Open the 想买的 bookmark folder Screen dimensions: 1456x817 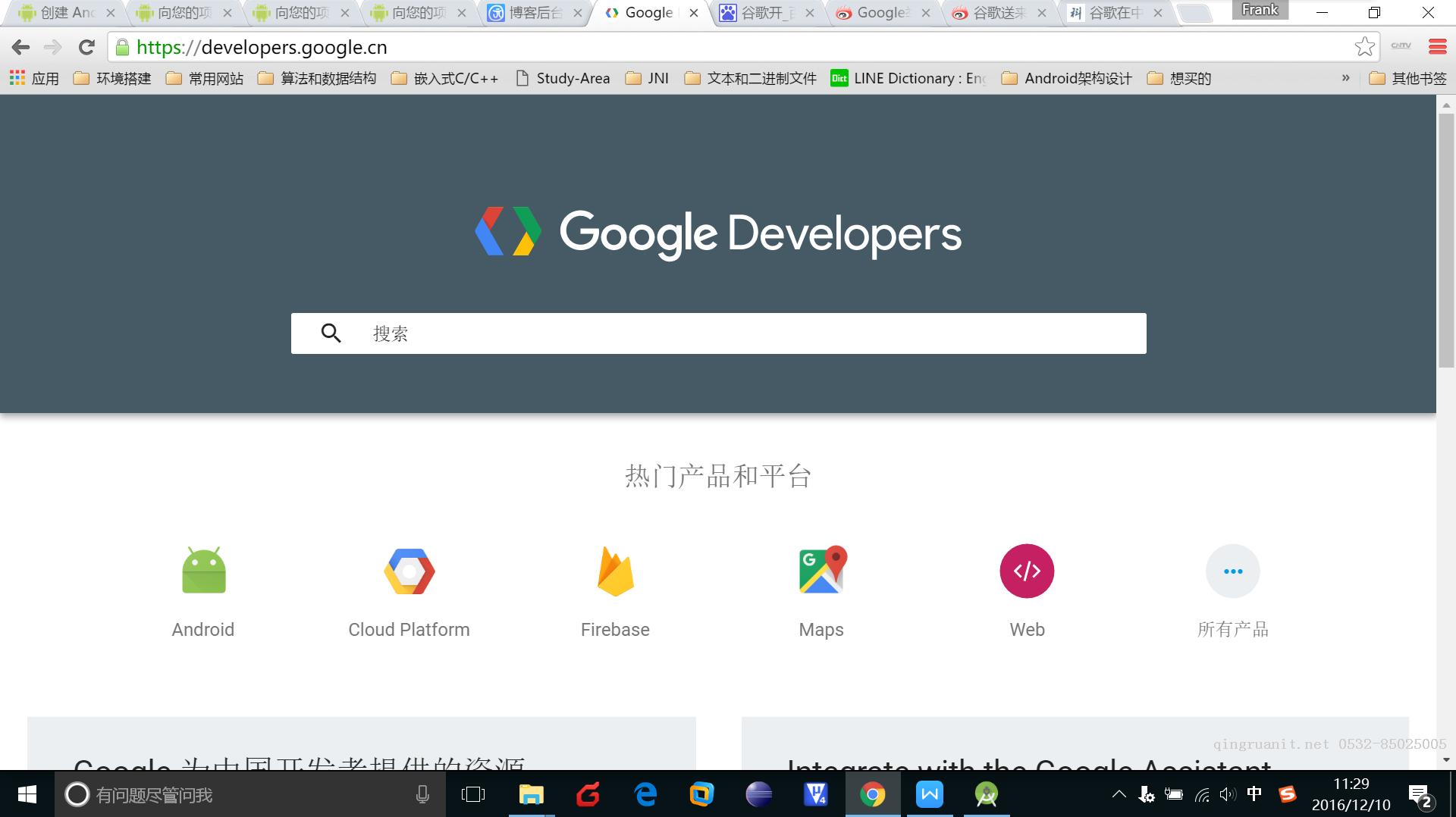point(1179,78)
